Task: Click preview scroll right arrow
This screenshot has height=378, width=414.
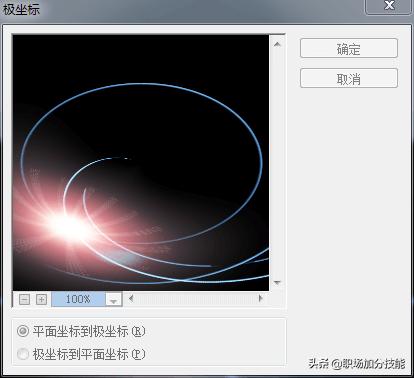Action: click(261, 298)
